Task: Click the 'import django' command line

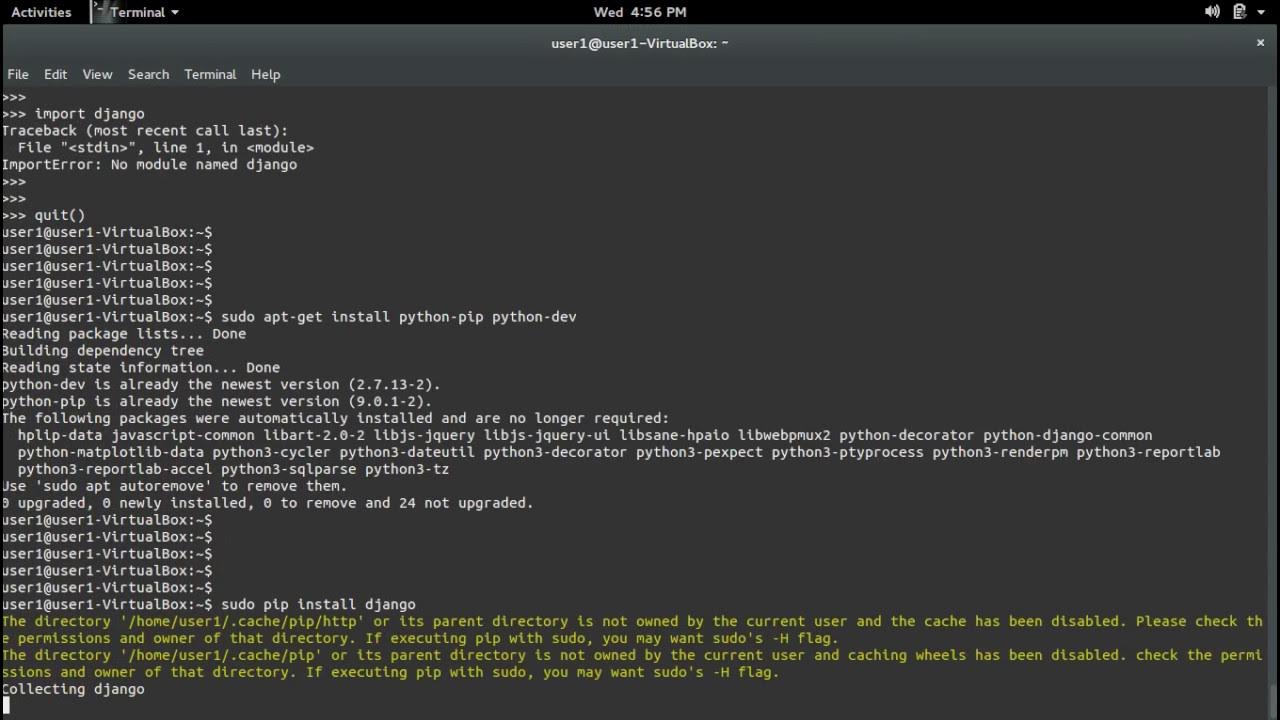Action: click(x=73, y=113)
